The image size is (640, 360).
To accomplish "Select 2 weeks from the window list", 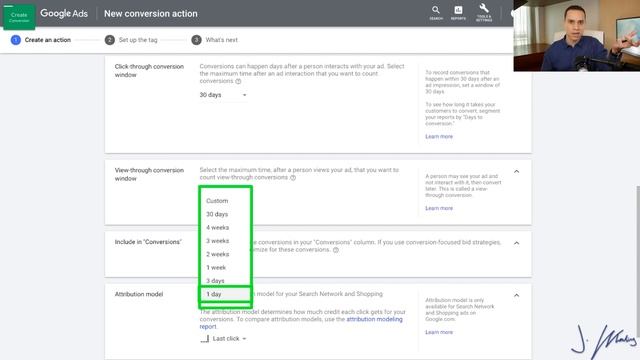I will (225, 254).
